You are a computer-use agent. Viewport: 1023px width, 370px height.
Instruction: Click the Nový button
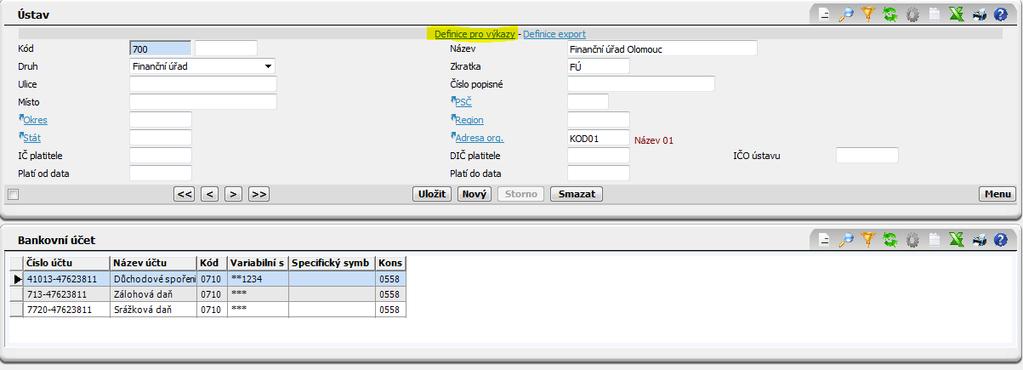[474, 194]
